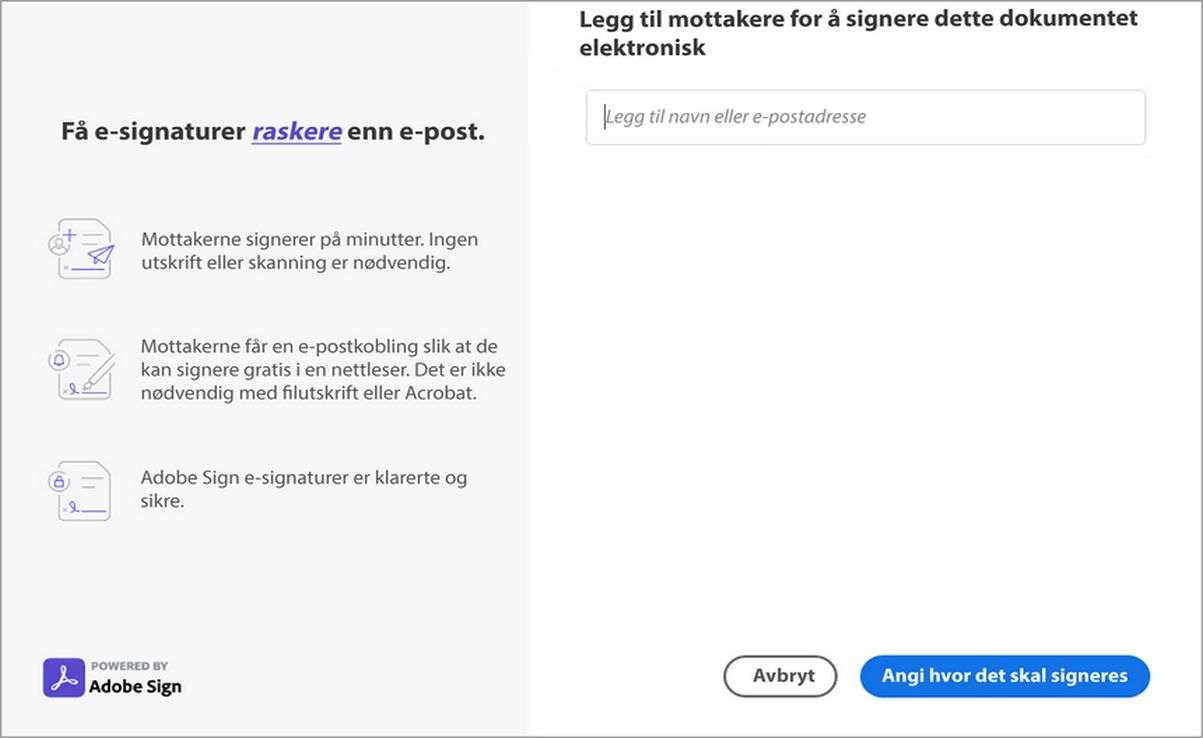Click the signing-on-minutes illustration icon

[83, 248]
